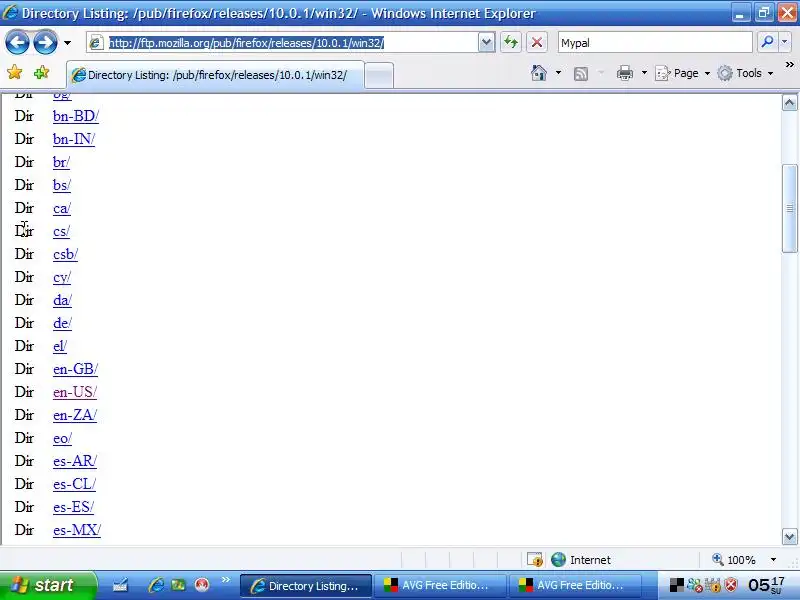Expand Print options dropdown arrow
This screenshot has width=800, height=600.
(x=644, y=73)
